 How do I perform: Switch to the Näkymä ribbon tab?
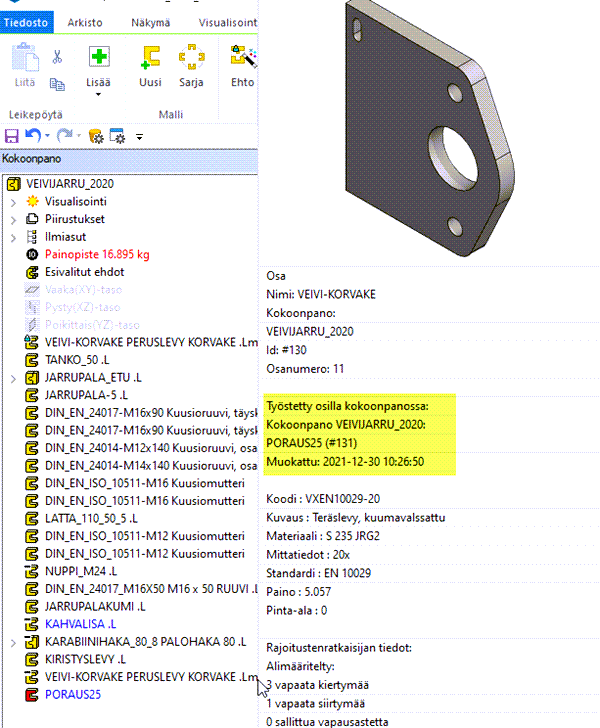pyautogui.click(x=152, y=21)
